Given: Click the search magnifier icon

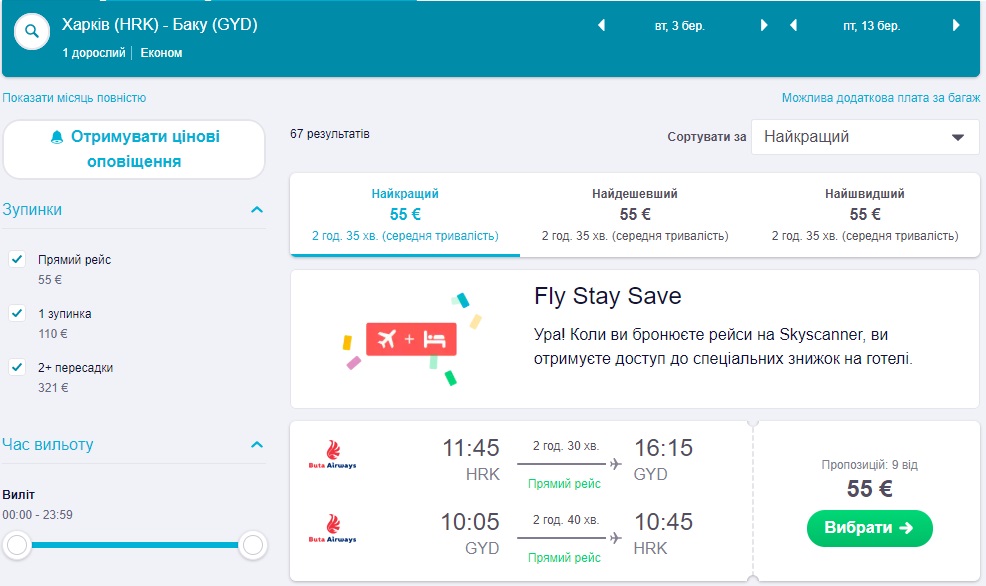Looking at the screenshot, I should (x=32, y=32).
